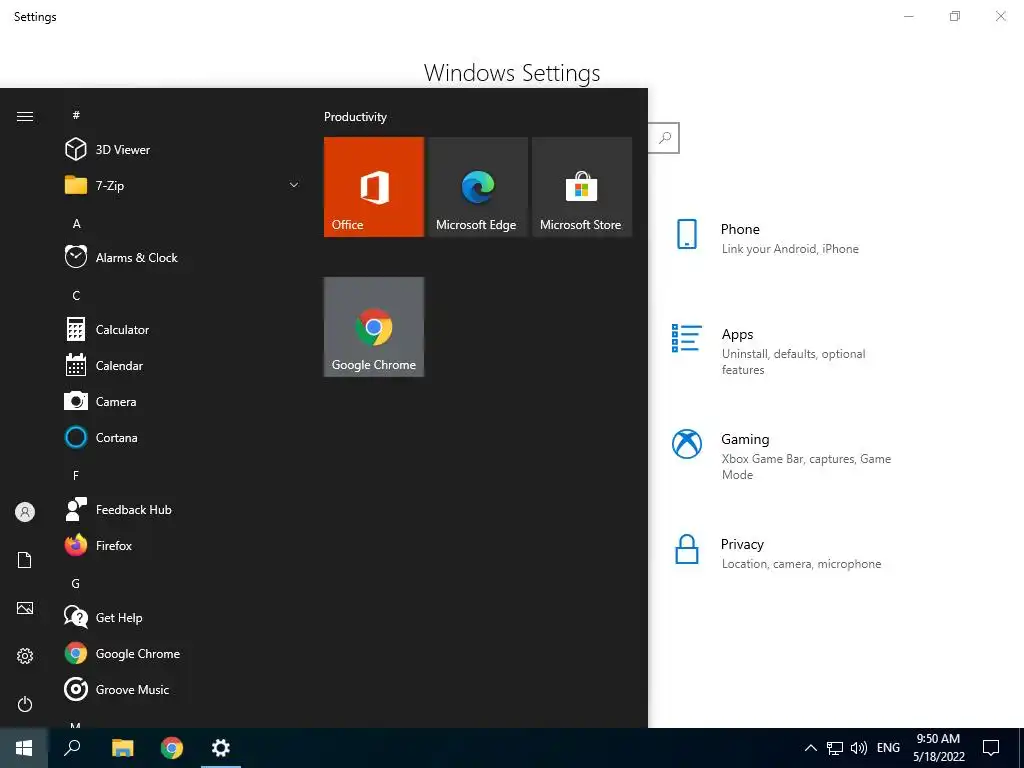Show hidden system tray icons
The image size is (1024, 768).
click(x=810, y=748)
